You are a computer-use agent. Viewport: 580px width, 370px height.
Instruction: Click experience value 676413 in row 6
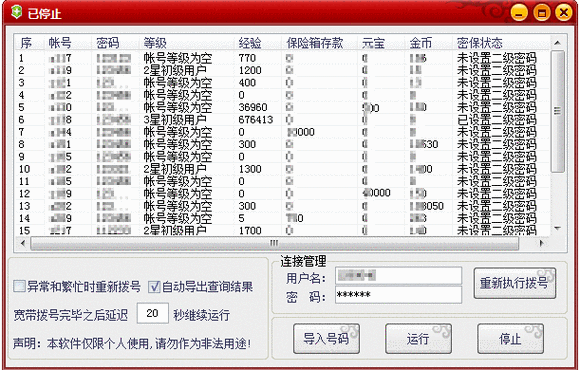[x=256, y=120]
